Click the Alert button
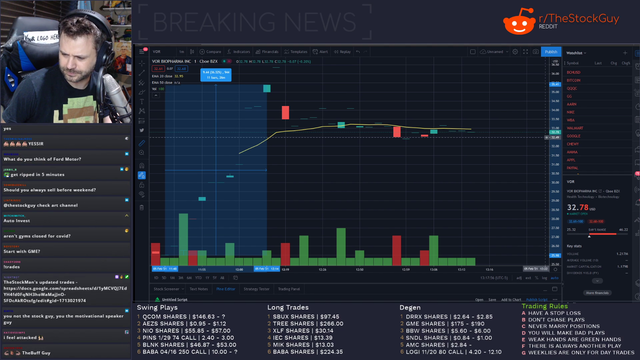The height and width of the screenshot is (360, 640). [x=320, y=52]
